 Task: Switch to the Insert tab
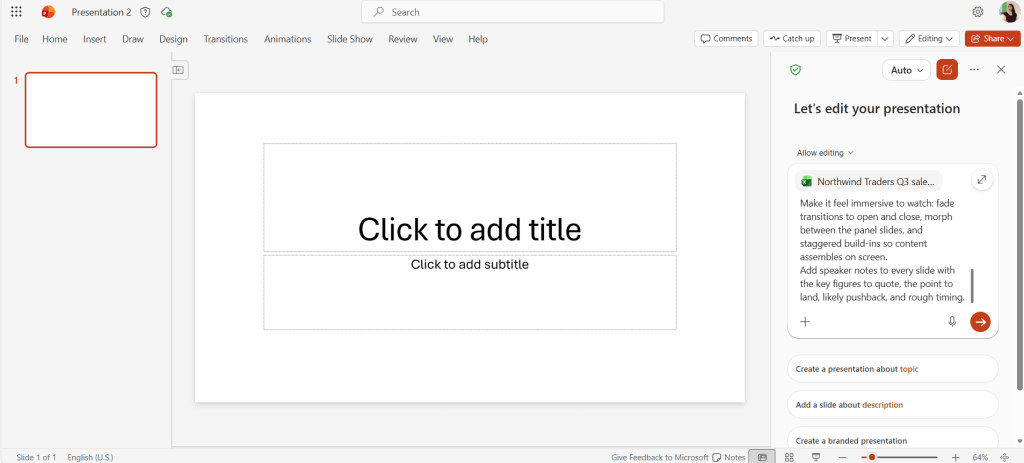coord(95,39)
